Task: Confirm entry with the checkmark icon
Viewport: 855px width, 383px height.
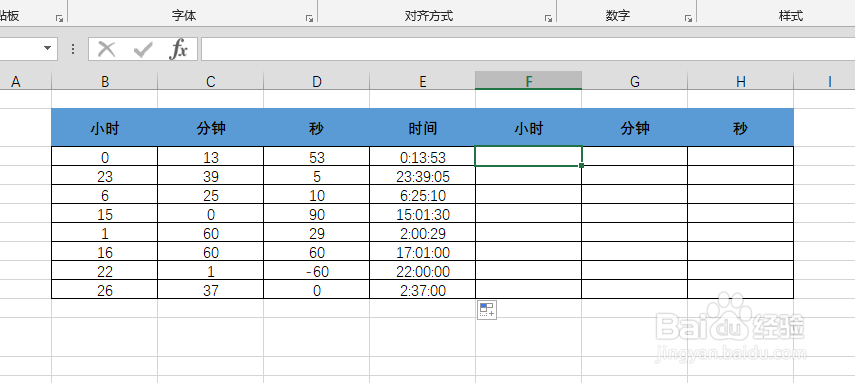Action: [143, 50]
